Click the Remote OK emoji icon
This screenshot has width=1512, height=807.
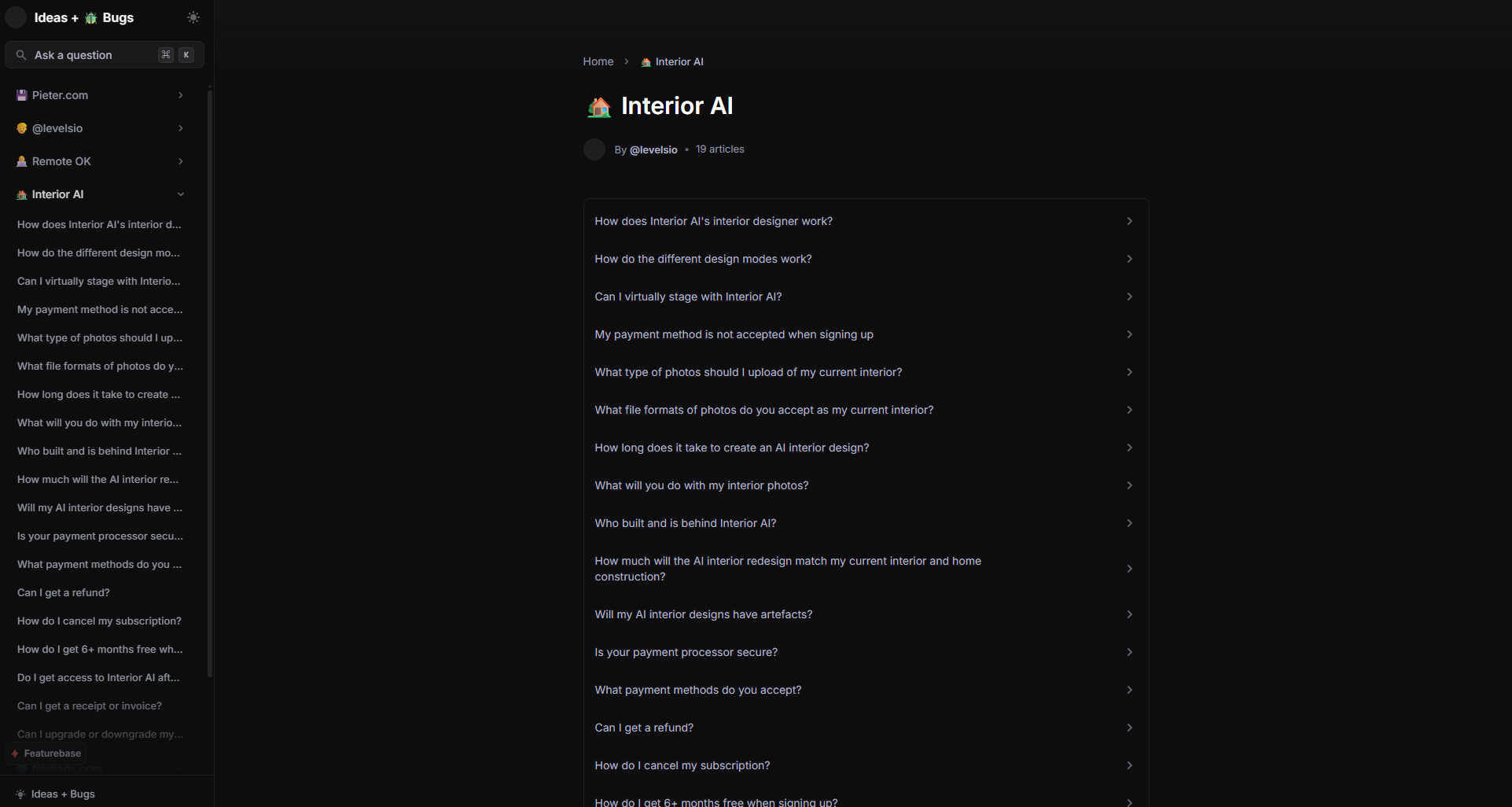(22, 161)
